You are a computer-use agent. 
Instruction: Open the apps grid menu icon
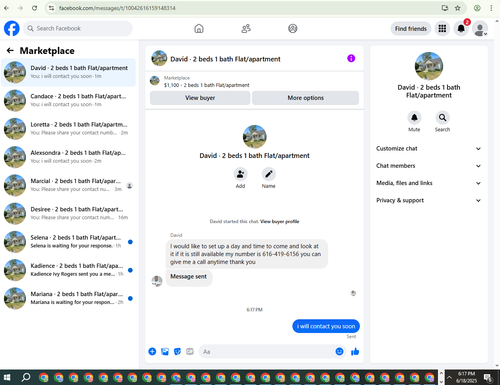point(442,29)
